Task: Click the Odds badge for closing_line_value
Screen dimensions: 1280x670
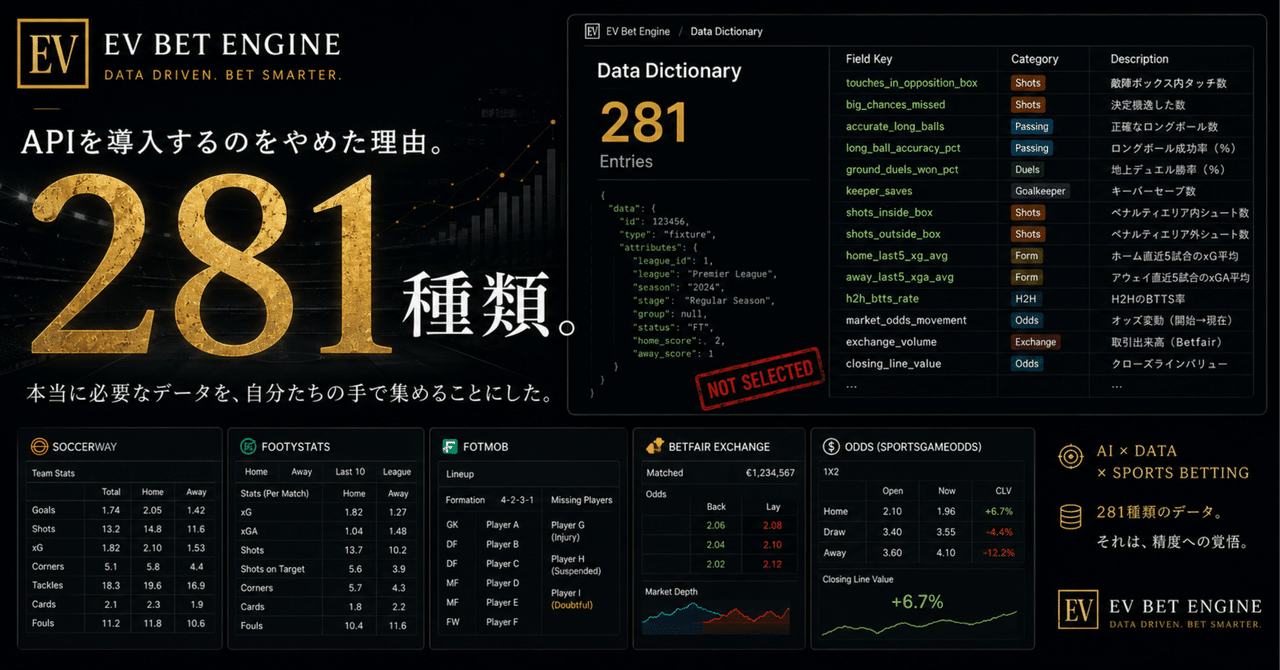Action: click(1027, 363)
